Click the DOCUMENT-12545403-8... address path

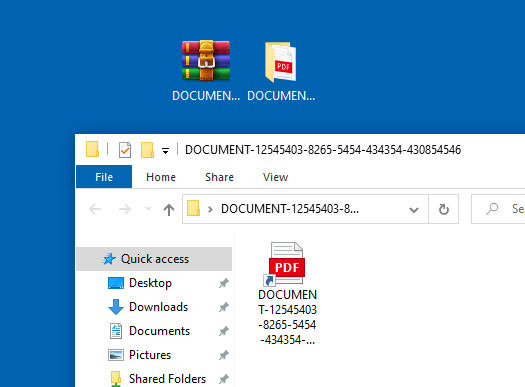click(x=290, y=209)
